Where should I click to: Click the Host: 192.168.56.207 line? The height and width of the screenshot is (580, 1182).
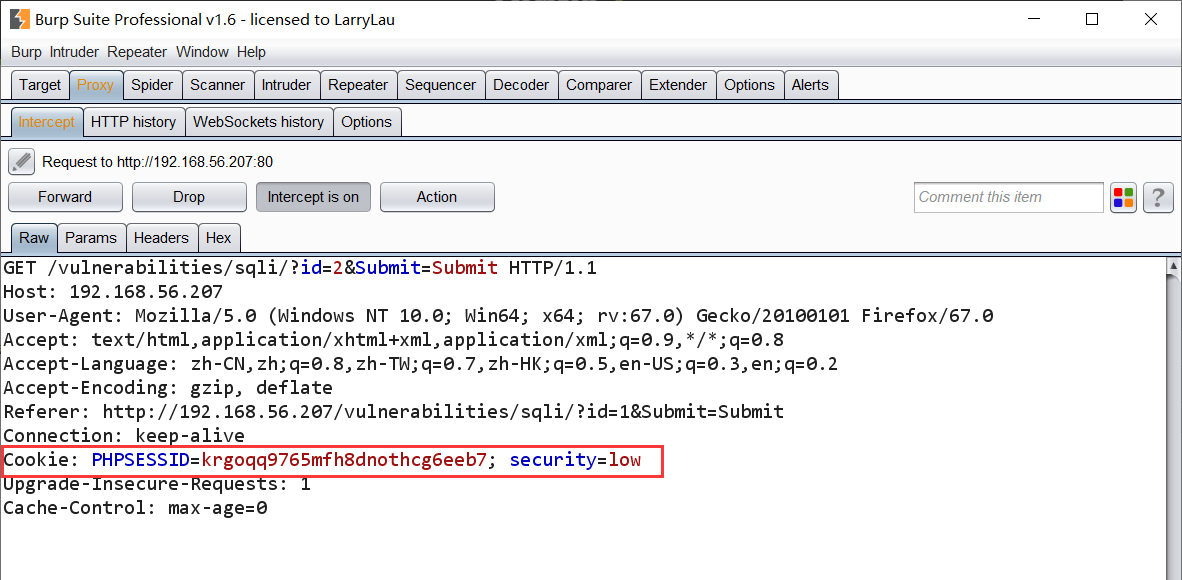[x=113, y=291]
